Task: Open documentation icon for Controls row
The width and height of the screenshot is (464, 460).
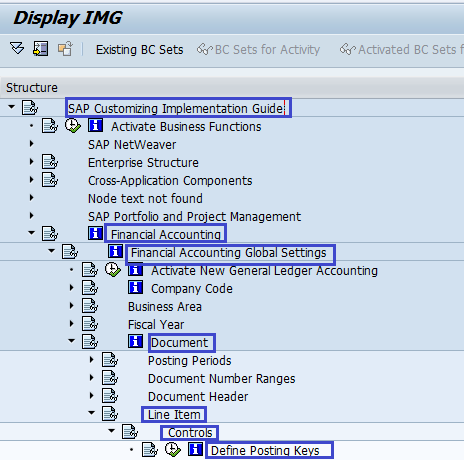Action: coord(130,432)
